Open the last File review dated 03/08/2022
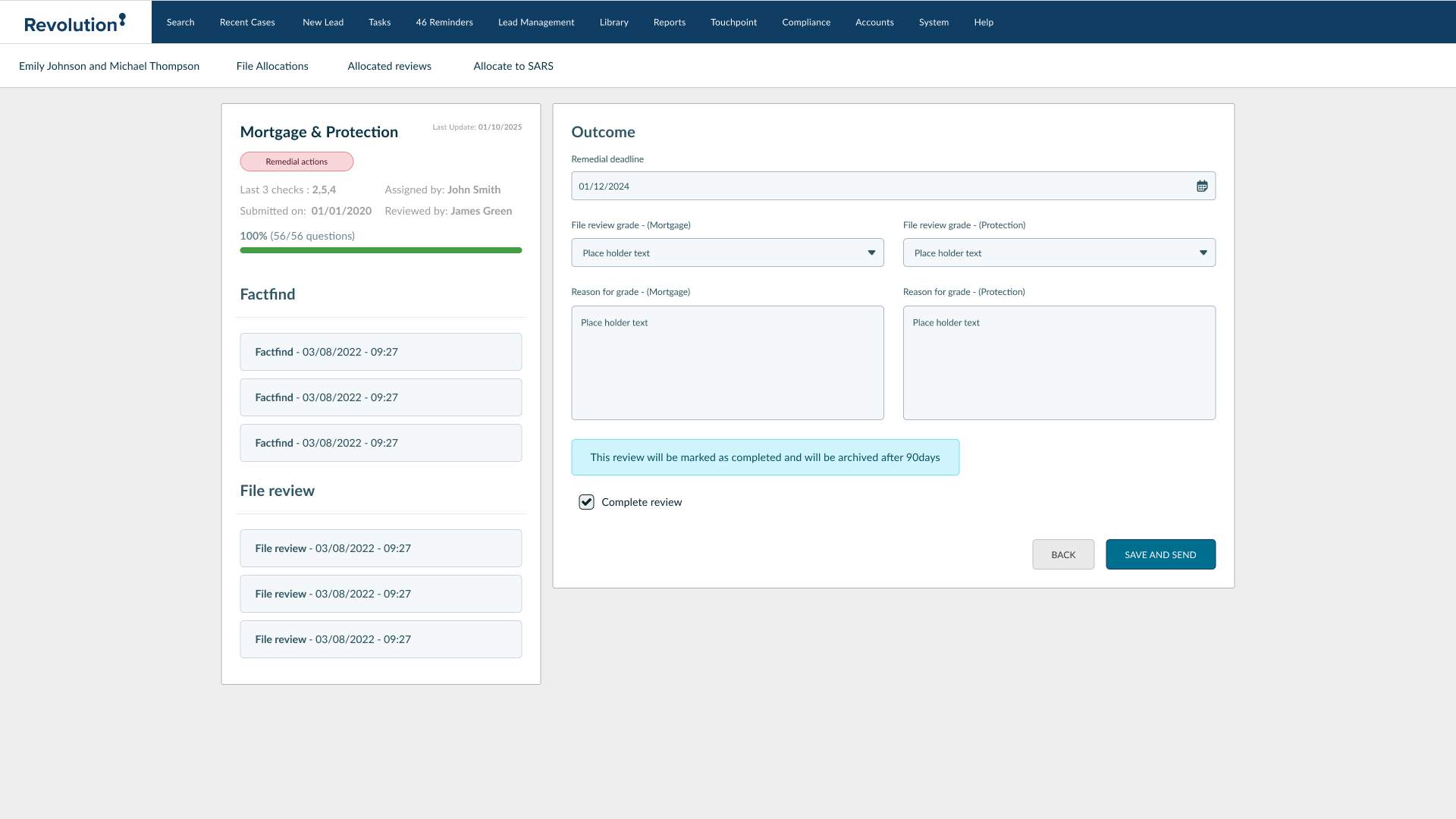The height and width of the screenshot is (819, 1456). tap(381, 639)
